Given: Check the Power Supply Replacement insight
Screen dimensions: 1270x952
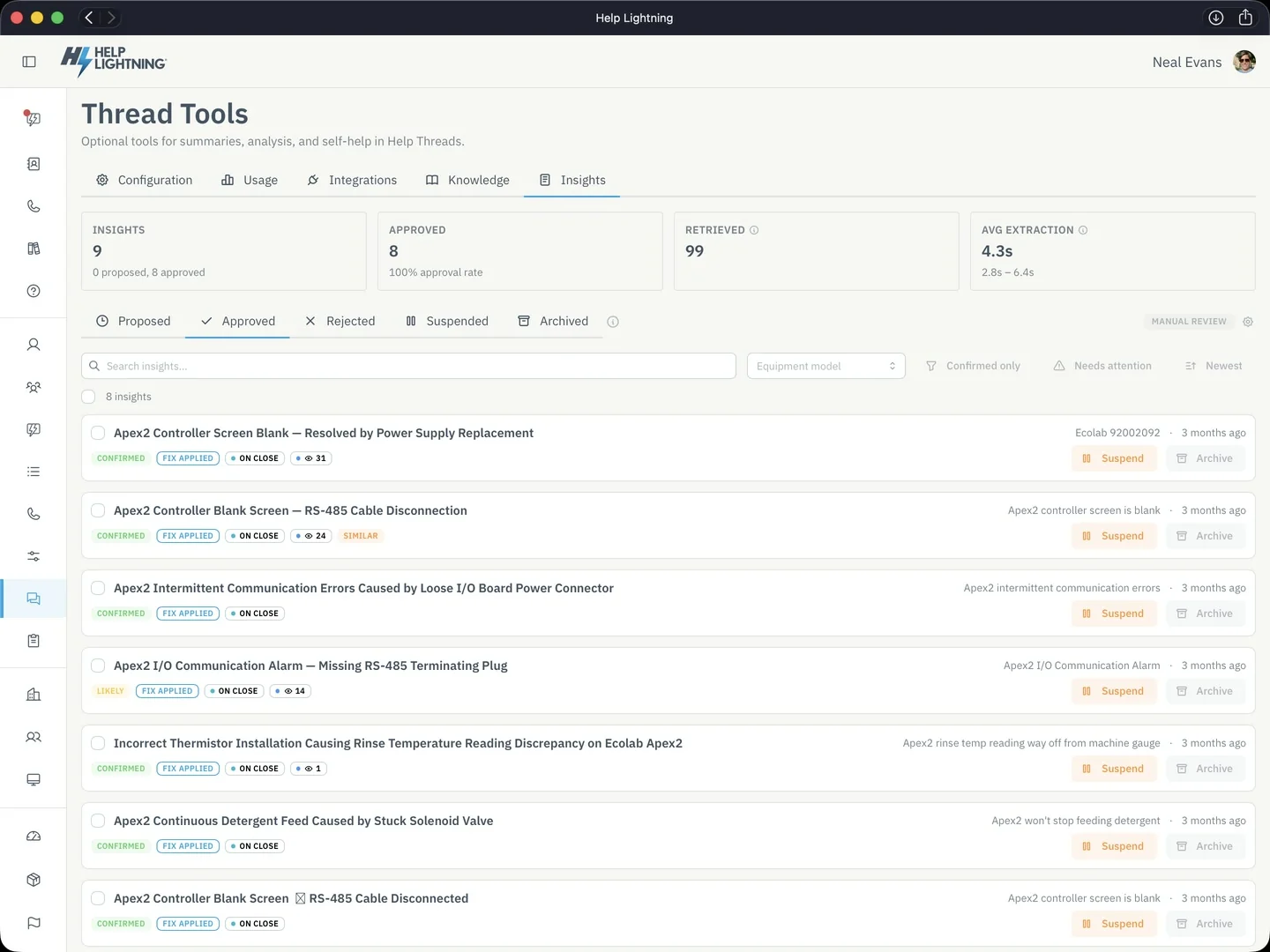Looking at the screenshot, I should click(x=98, y=433).
